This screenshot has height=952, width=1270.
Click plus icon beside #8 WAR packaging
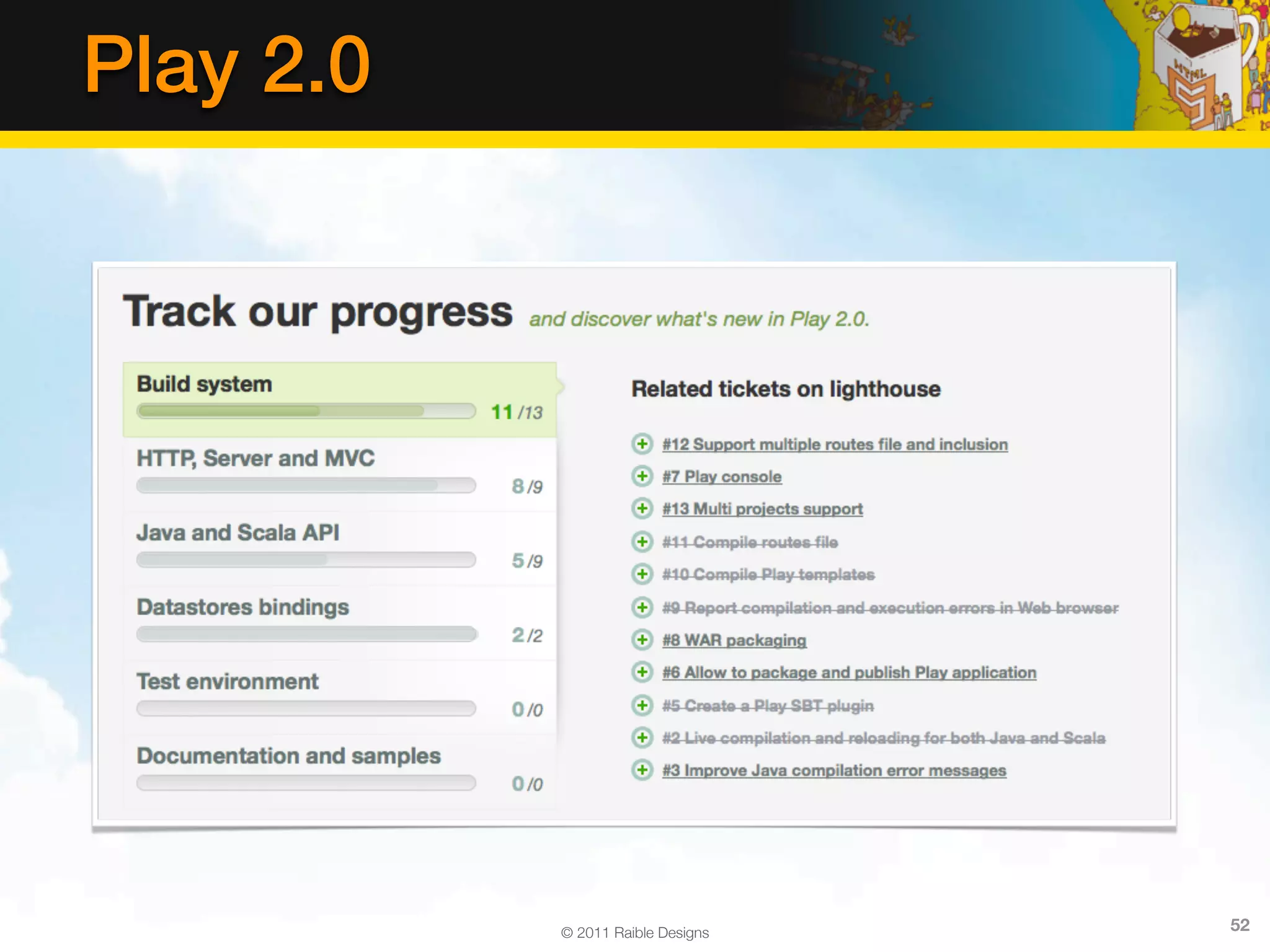click(x=642, y=639)
